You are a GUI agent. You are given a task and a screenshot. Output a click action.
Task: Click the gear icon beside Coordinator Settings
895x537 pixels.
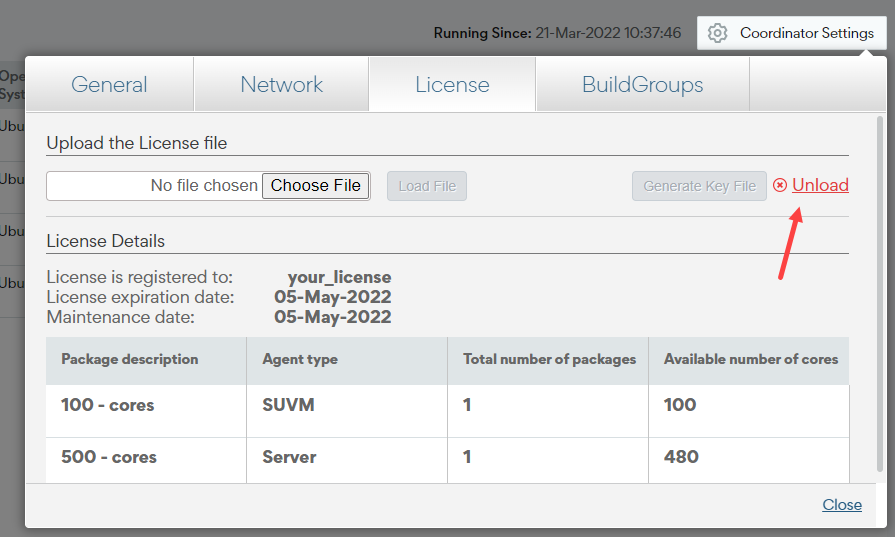pyautogui.click(x=717, y=33)
